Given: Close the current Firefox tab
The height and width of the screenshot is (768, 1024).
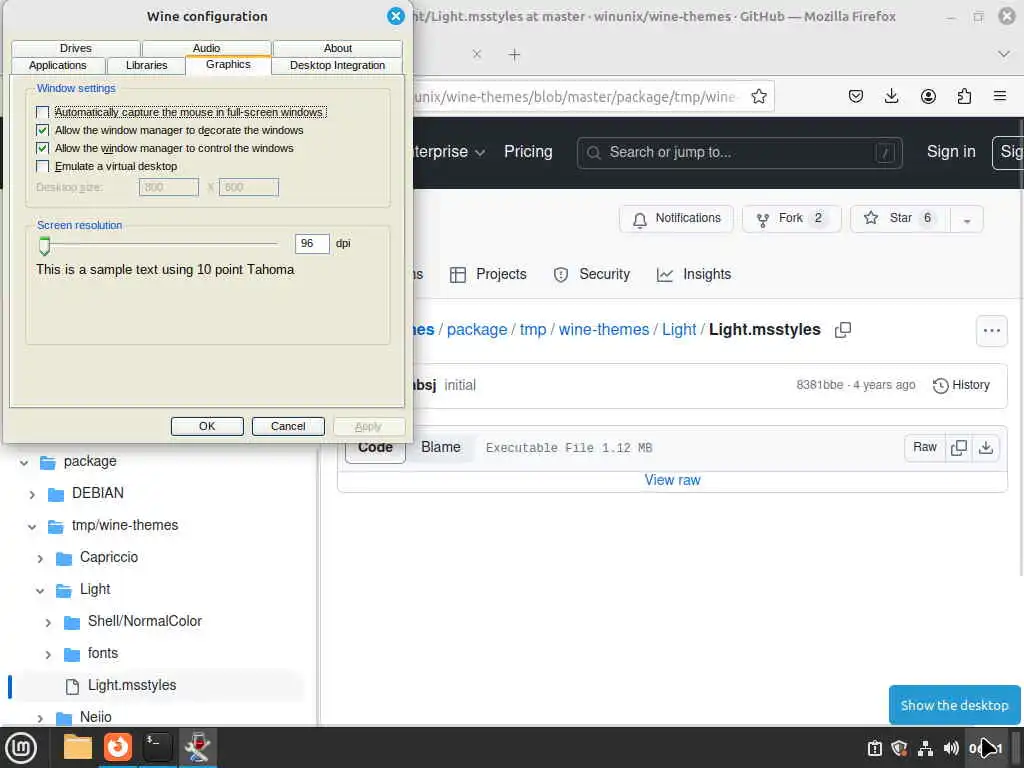Looking at the screenshot, I should [x=477, y=55].
